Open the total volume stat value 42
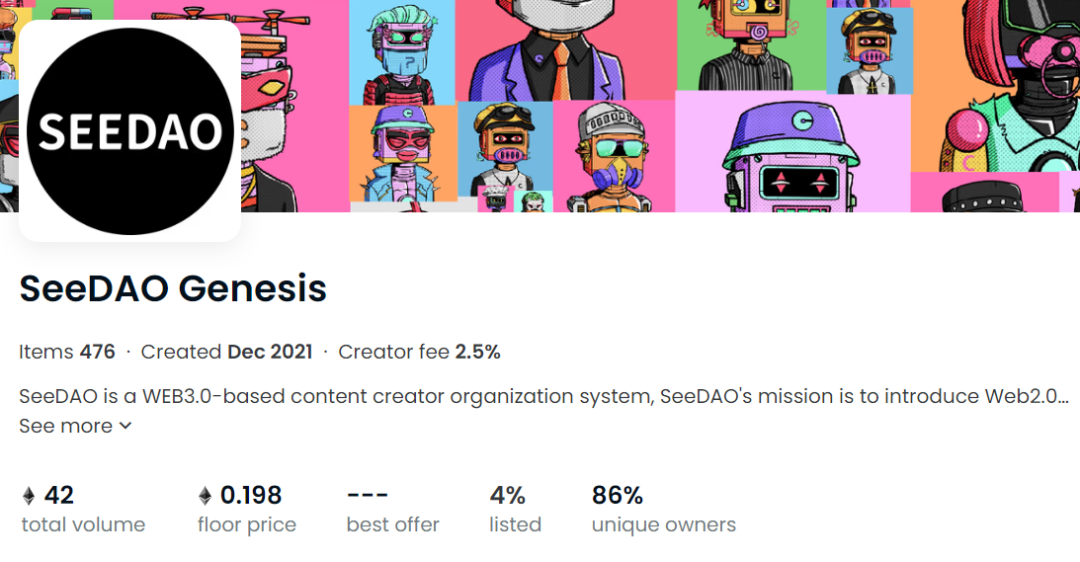Image resolution: width=1080 pixels, height=562 pixels. point(59,495)
